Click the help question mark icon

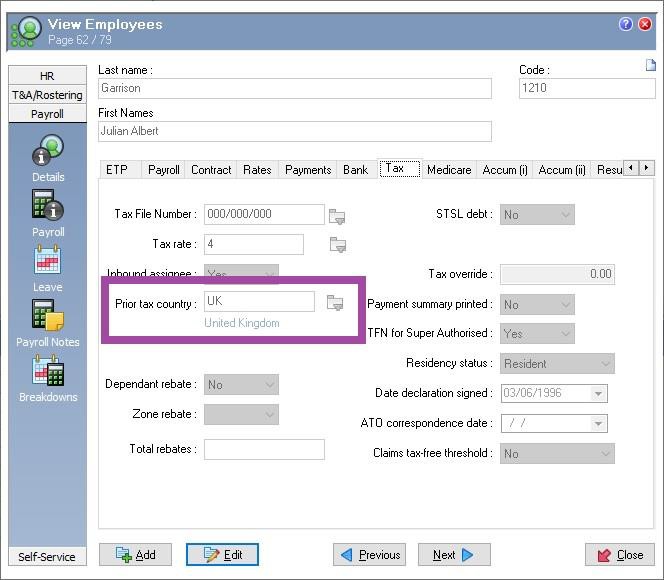[626, 25]
